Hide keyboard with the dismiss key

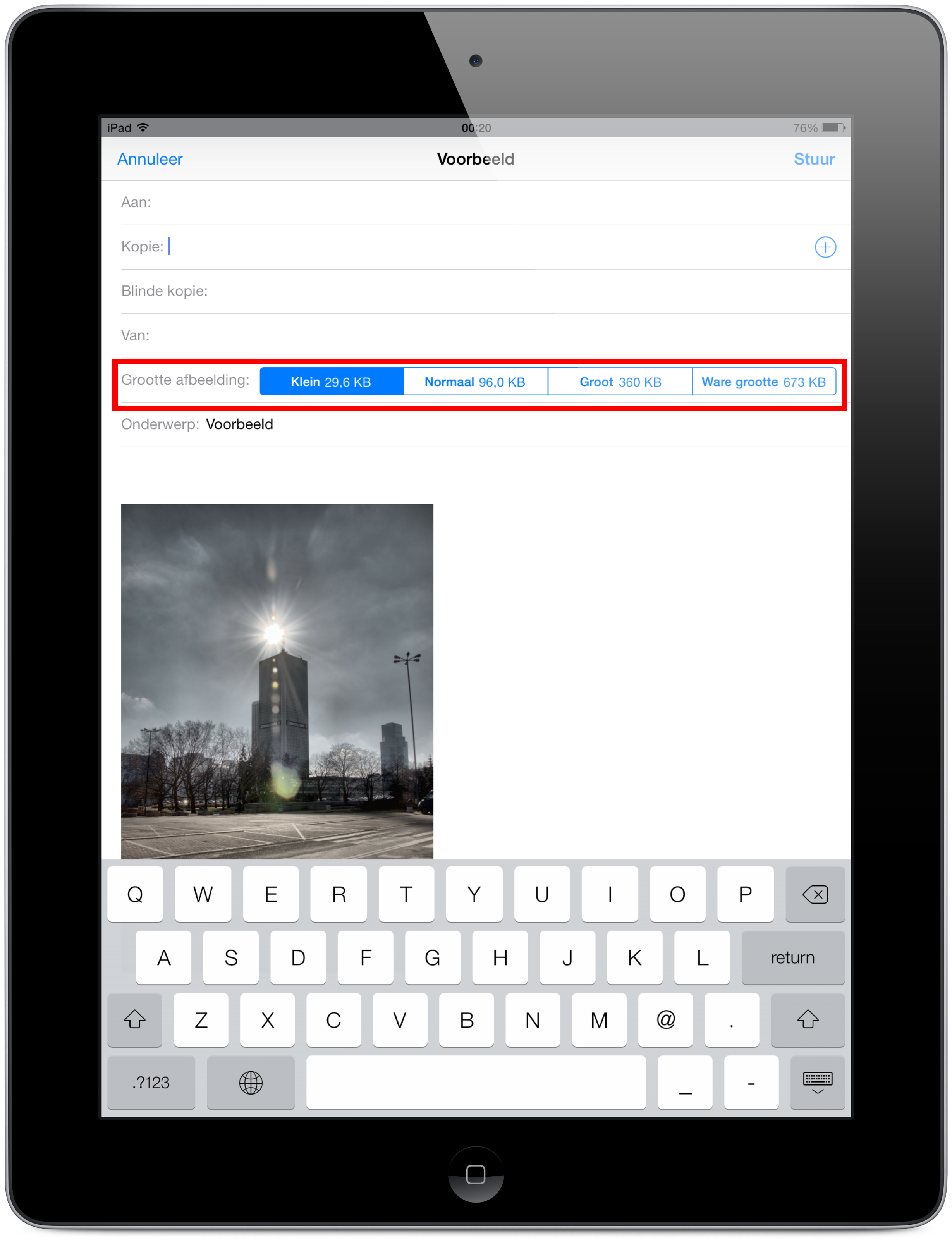[x=817, y=1082]
